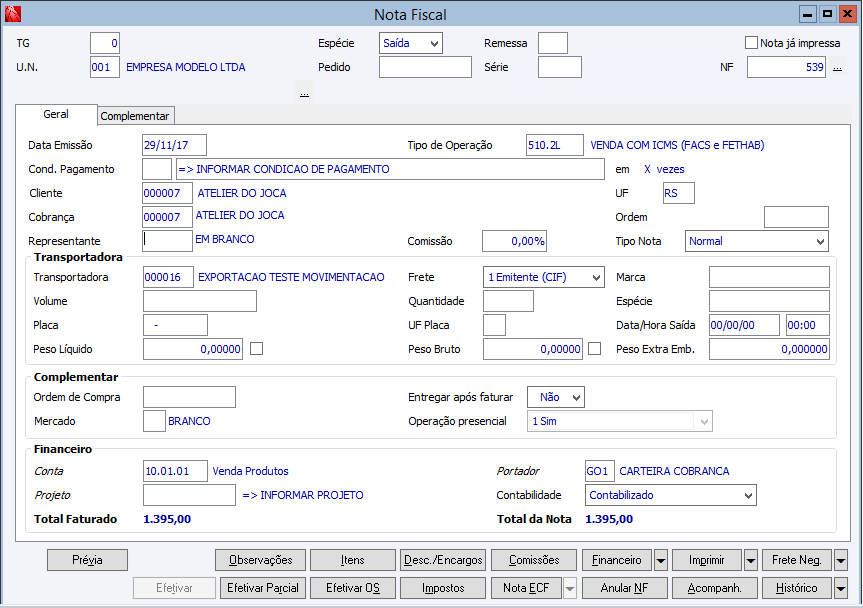Expand the arrow next to Histórico button
This screenshot has height=608, width=863.
click(840, 588)
